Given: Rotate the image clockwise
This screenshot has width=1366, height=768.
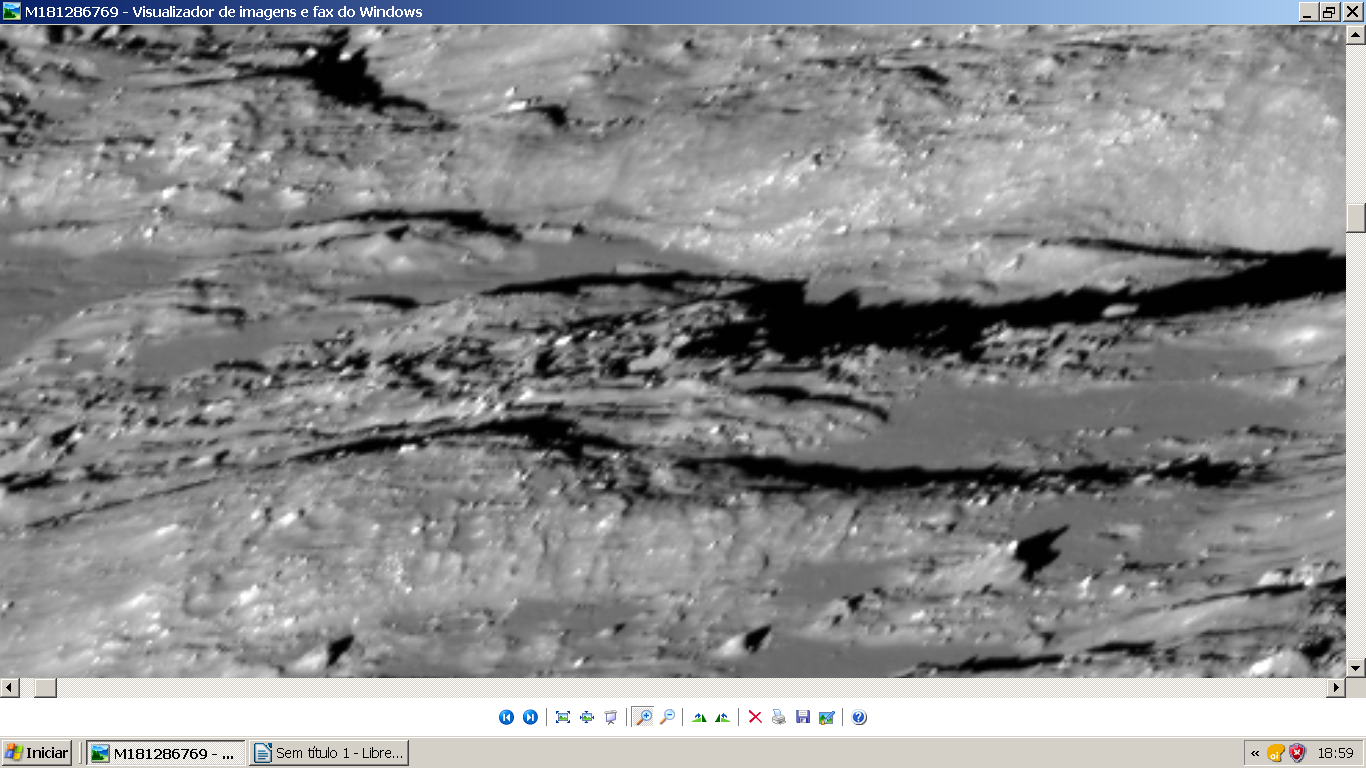Looking at the screenshot, I should point(699,717).
